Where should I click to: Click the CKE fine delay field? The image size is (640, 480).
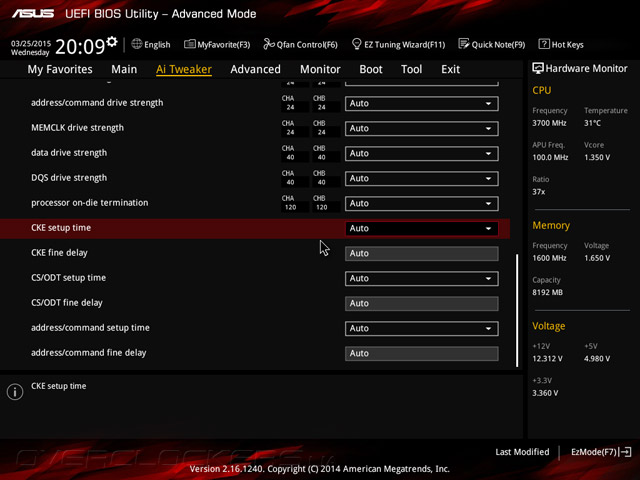tap(422, 253)
